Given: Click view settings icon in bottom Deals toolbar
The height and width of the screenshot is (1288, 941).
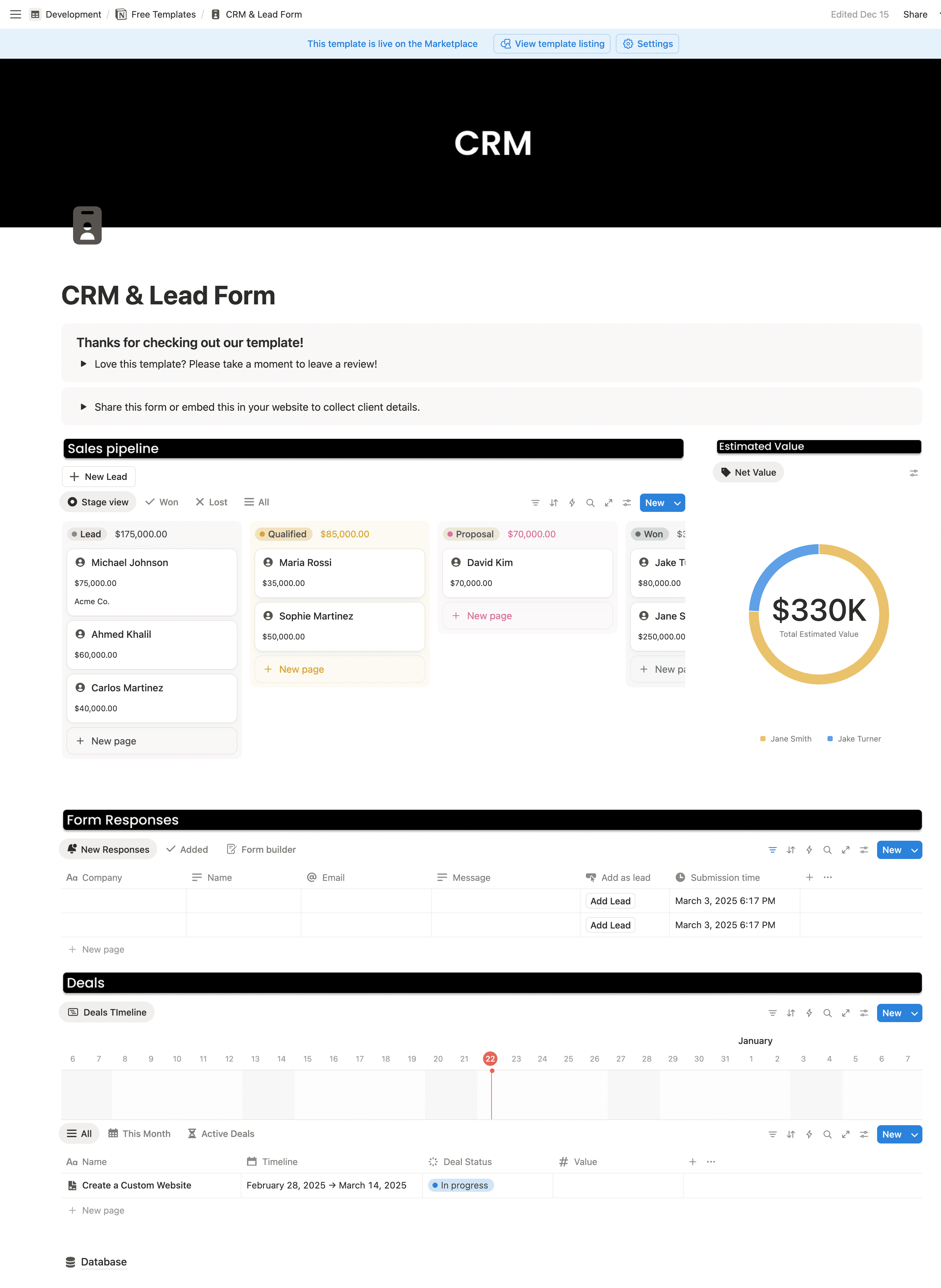Looking at the screenshot, I should (863, 1134).
